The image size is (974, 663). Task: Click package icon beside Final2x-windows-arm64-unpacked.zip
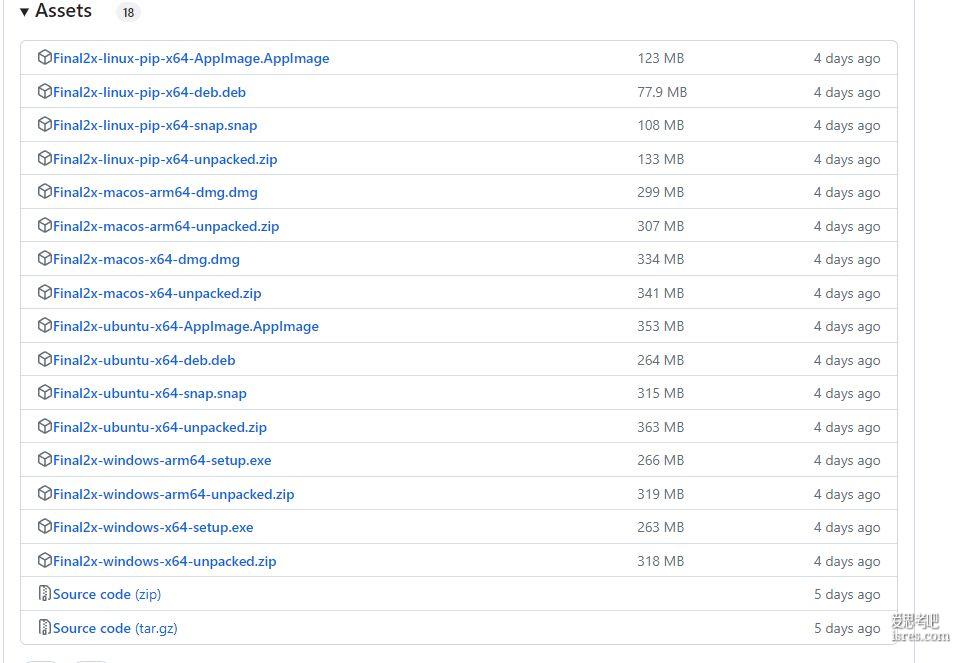tap(45, 493)
